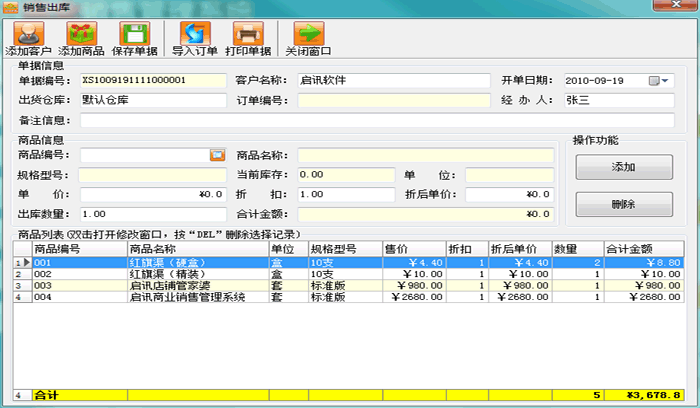Image resolution: width=700 pixels, height=408 pixels.
Task: Click the window icon in the title bar
Action: tap(11, 7)
